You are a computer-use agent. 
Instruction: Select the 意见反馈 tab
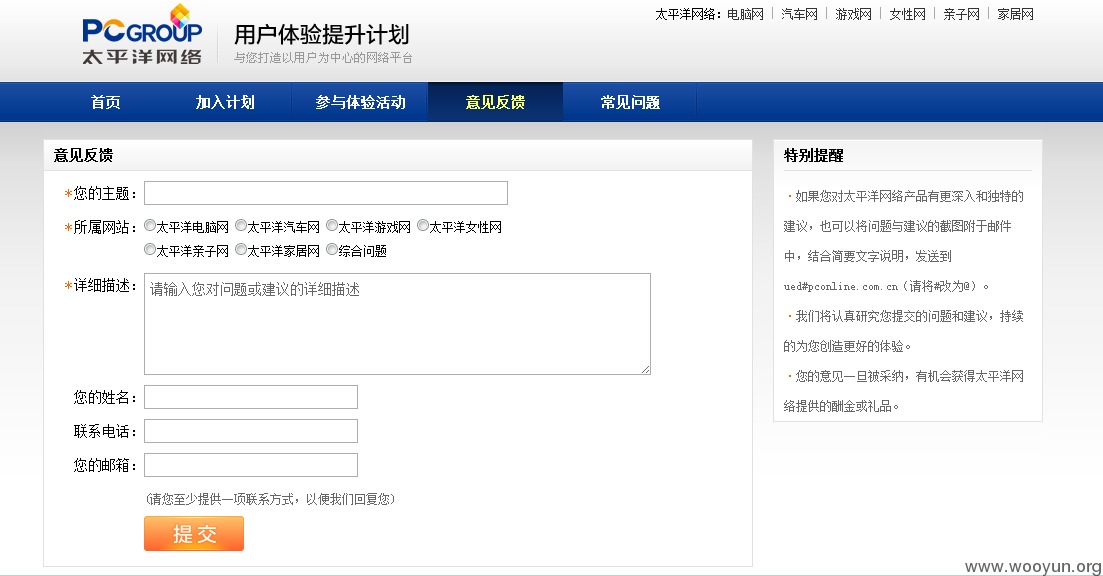pos(495,102)
